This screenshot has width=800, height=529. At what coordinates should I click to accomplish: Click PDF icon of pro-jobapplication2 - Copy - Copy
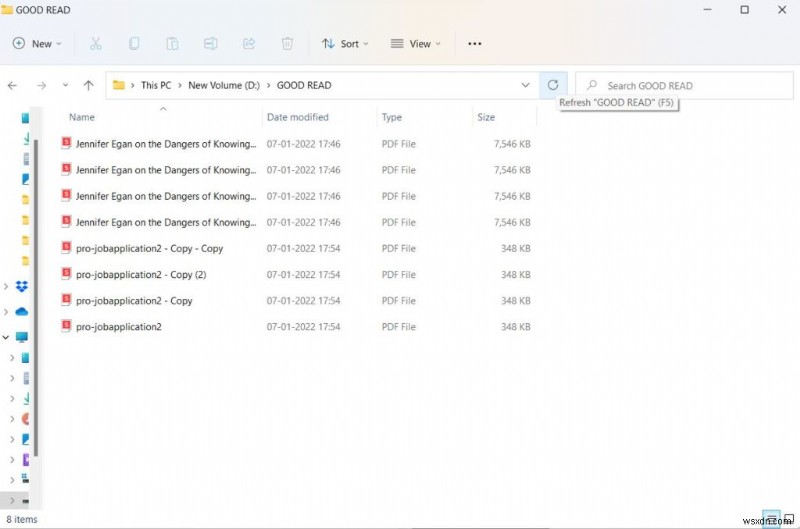[x=66, y=248]
